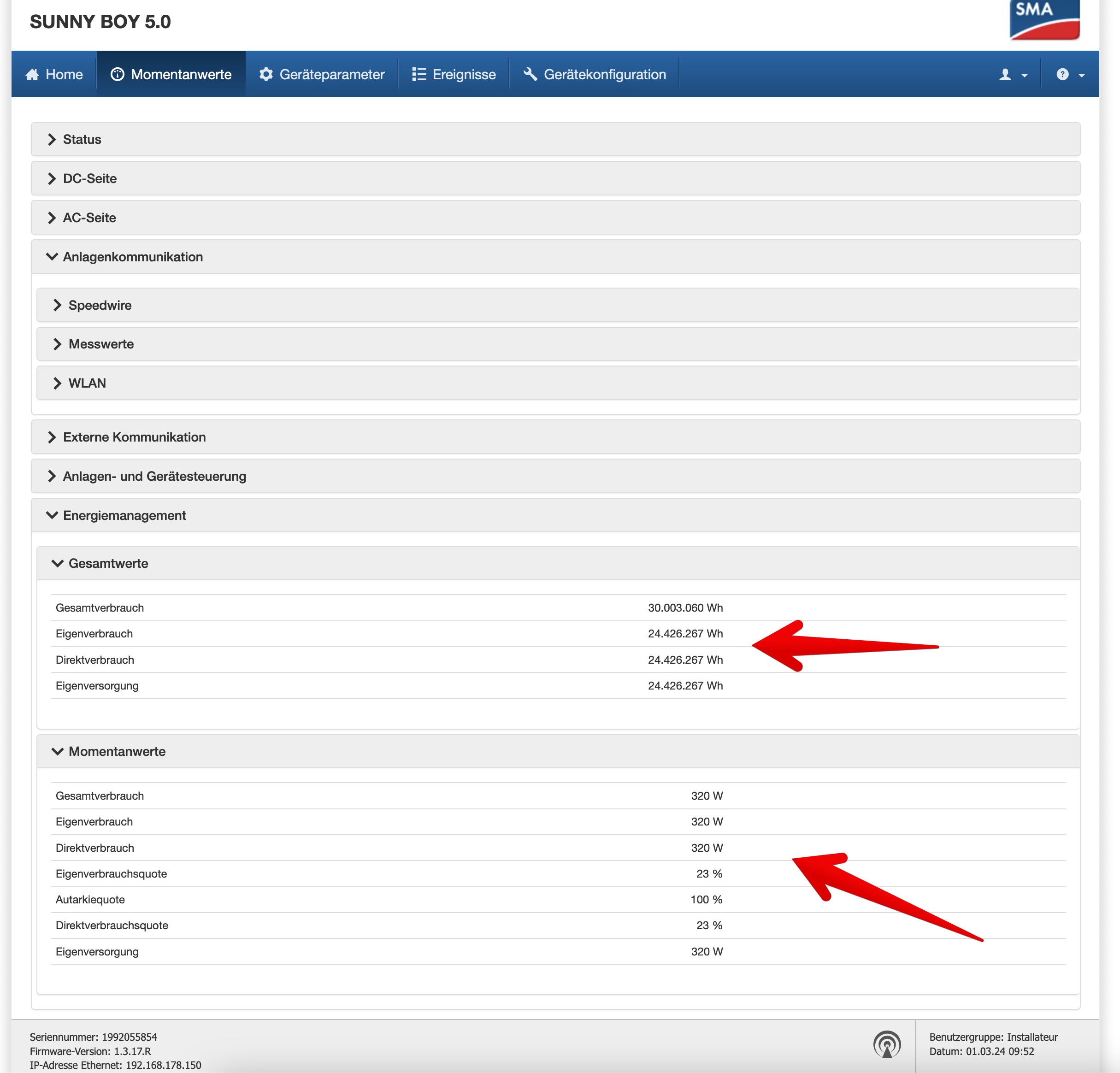Open the help question mark dropdown
Image resolution: width=1120 pixels, height=1073 pixels.
tap(1070, 74)
